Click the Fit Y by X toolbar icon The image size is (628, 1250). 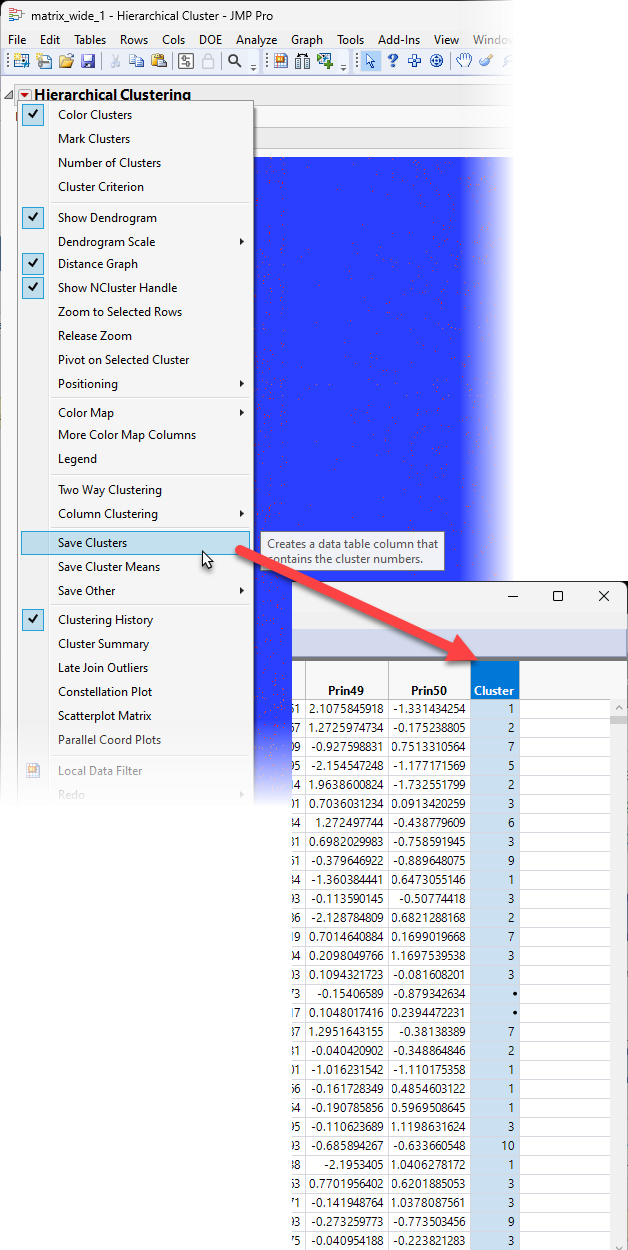click(x=303, y=61)
